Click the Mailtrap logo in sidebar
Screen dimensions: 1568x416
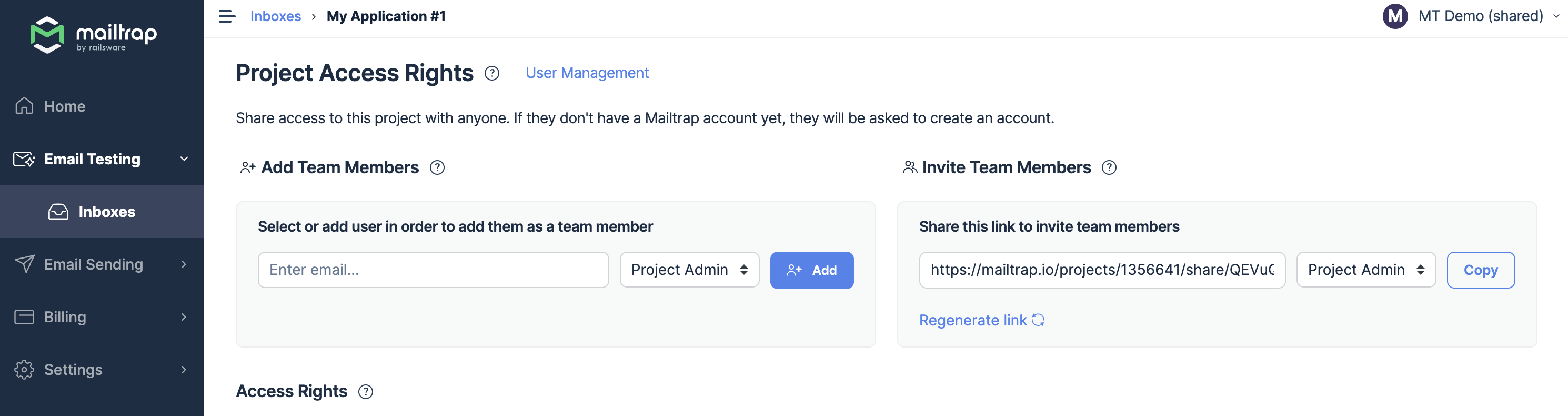coord(93,35)
